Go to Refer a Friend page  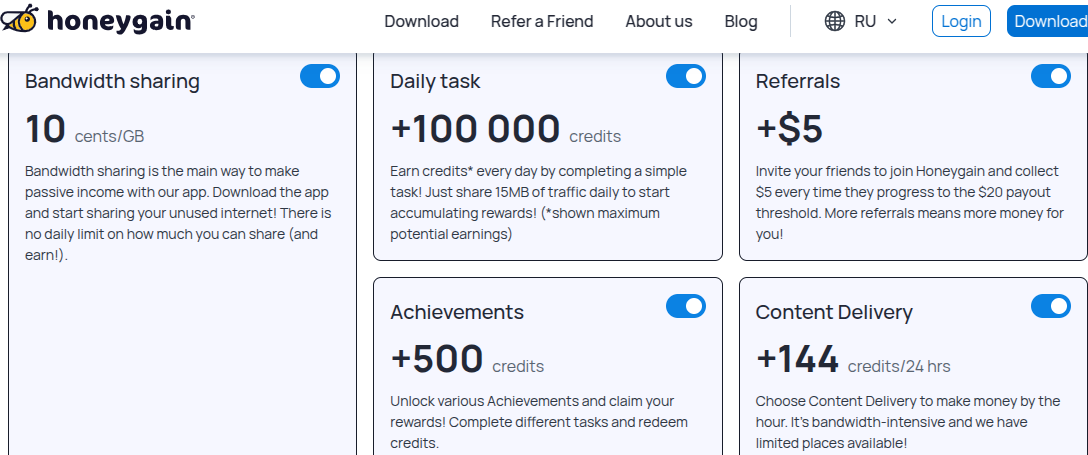pos(542,22)
